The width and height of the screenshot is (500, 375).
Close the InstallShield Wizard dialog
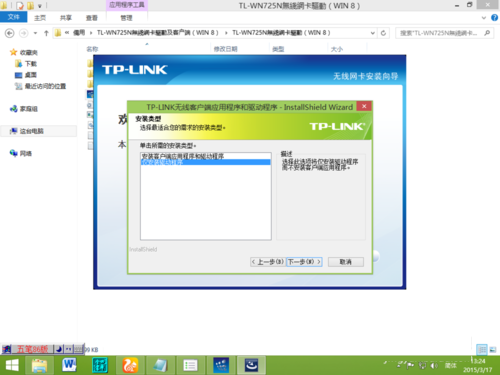click(x=364, y=106)
